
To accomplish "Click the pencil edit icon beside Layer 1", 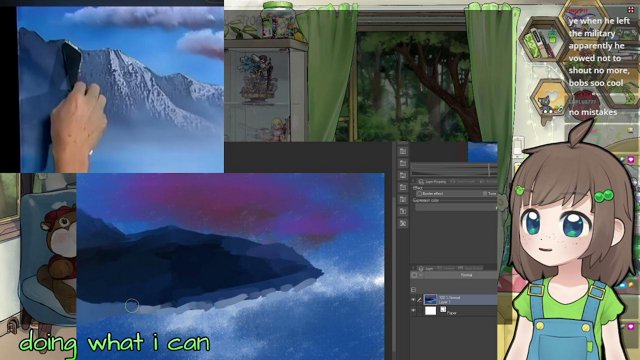I will (x=419, y=300).
